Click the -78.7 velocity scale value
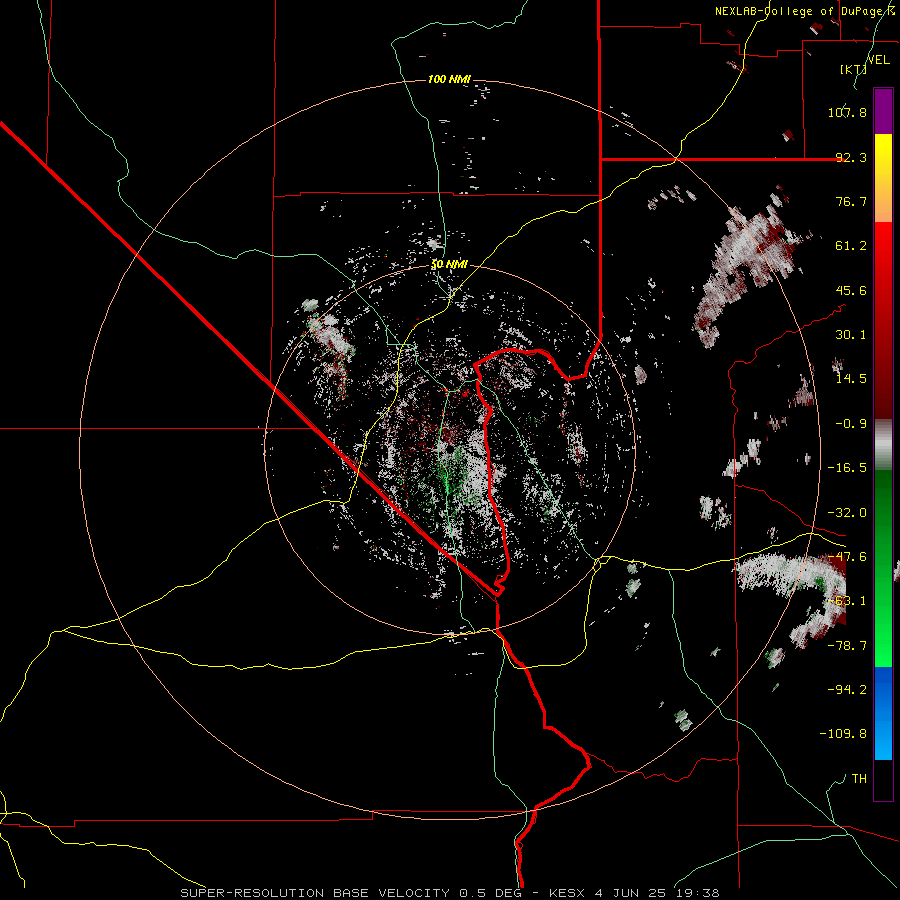This screenshot has height=900, width=900. pyautogui.click(x=847, y=646)
